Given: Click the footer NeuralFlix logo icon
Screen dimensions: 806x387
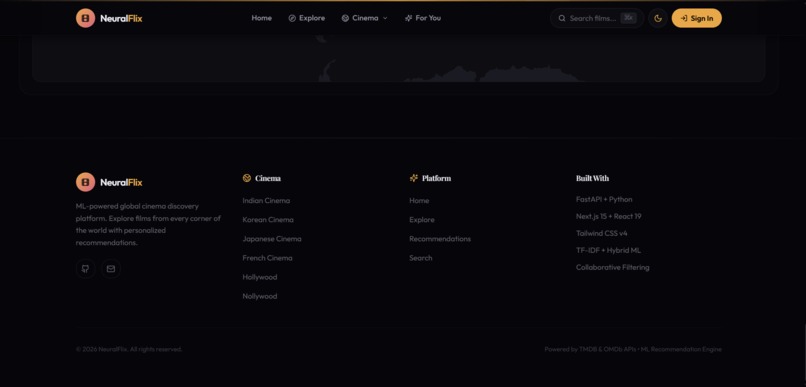Looking at the screenshot, I should [85, 182].
